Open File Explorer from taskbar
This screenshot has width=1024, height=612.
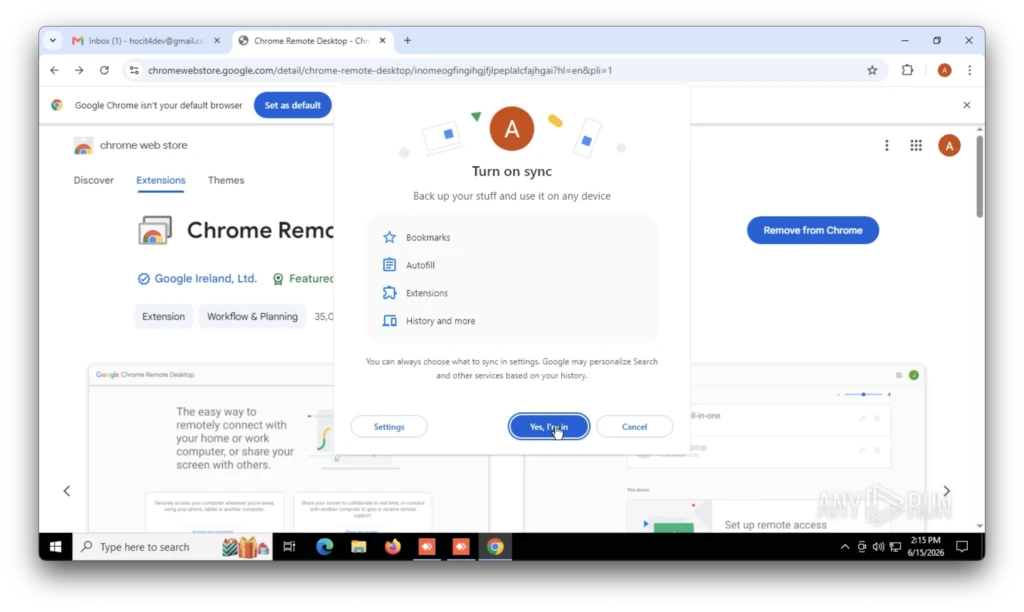[x=359, y=547]
